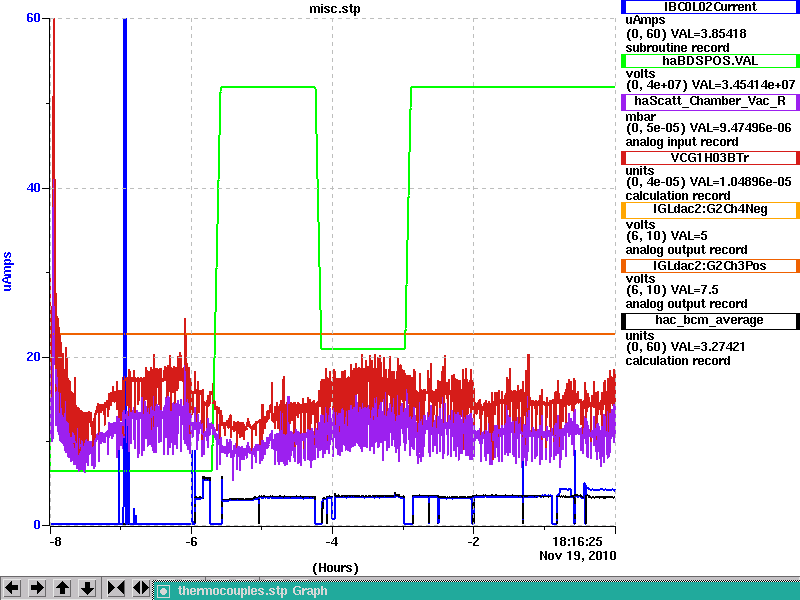The width and height of the screenshot is (800, 600).
Task: Click the 18:16:25 timestamp
Action: click(x=577, y=542)
